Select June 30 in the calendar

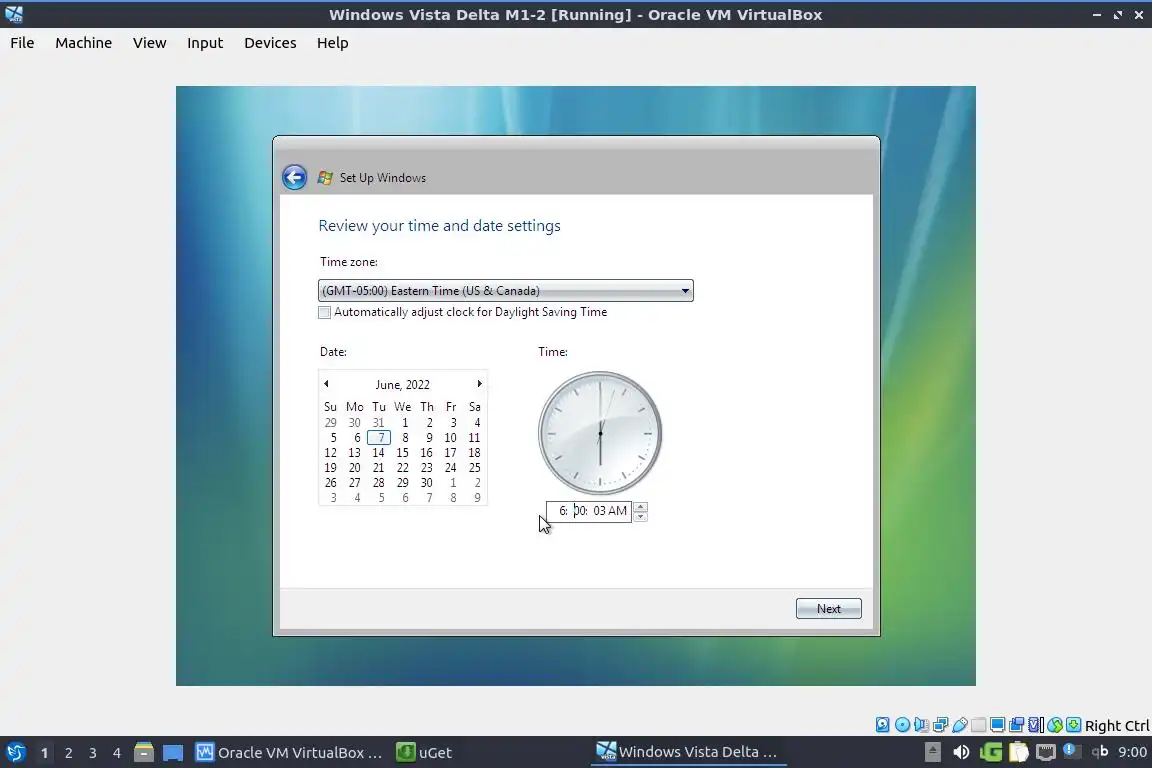click(x=426, y=483)
